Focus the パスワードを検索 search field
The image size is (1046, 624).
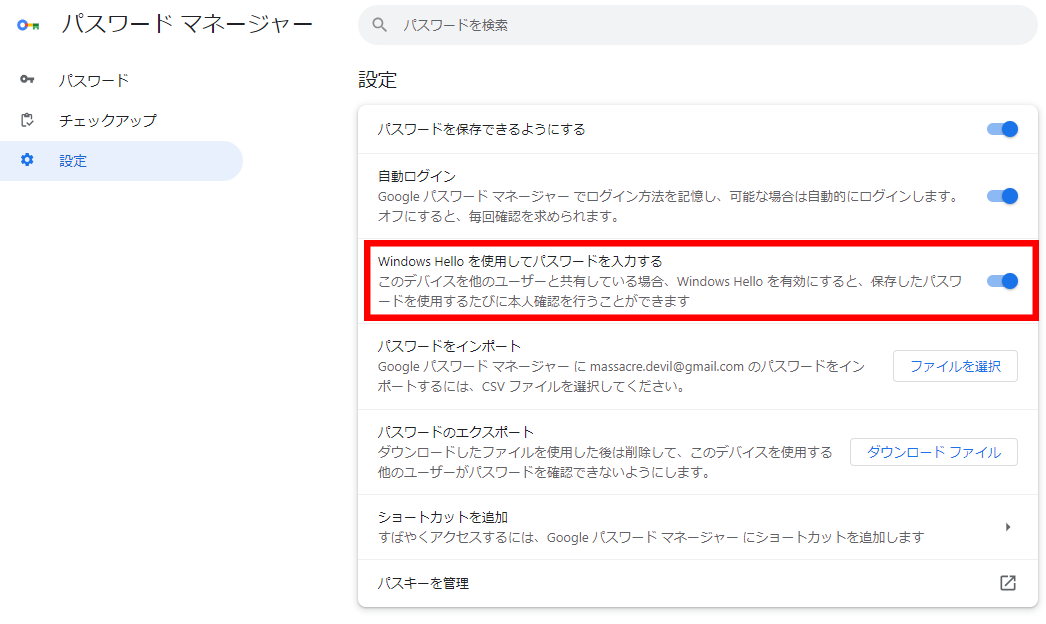[700, 25]
